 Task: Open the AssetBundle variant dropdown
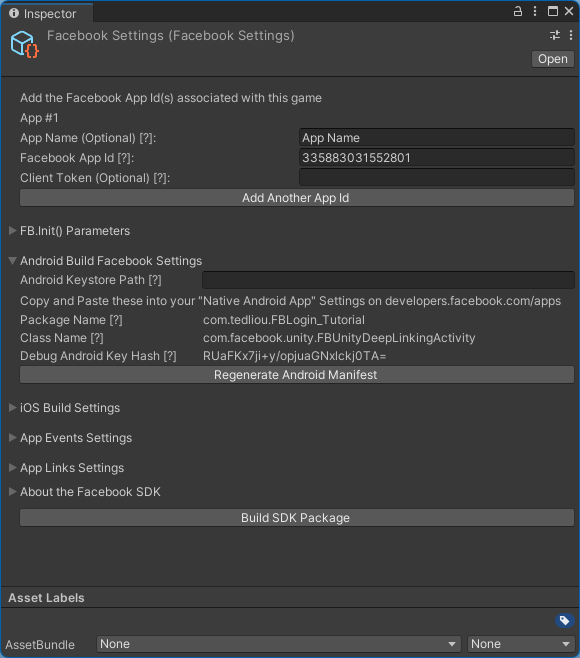[520, 644]
